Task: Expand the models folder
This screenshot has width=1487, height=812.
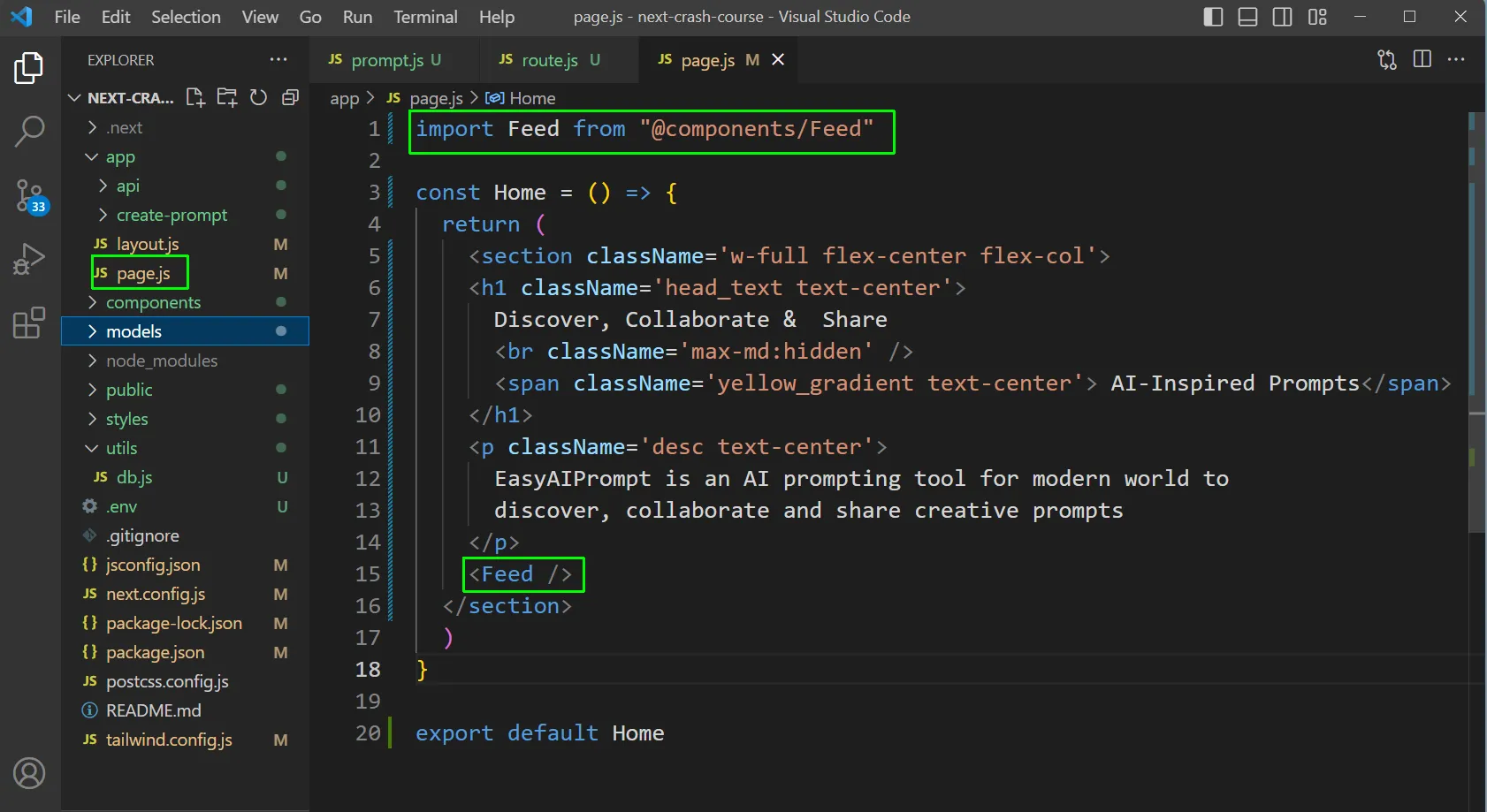Action: 186,331
